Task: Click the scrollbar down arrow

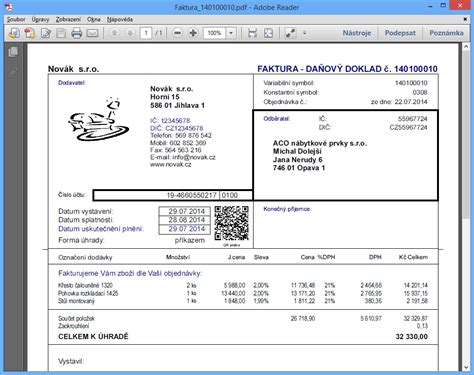Action: pyautogui.click(x=466, y=367)
